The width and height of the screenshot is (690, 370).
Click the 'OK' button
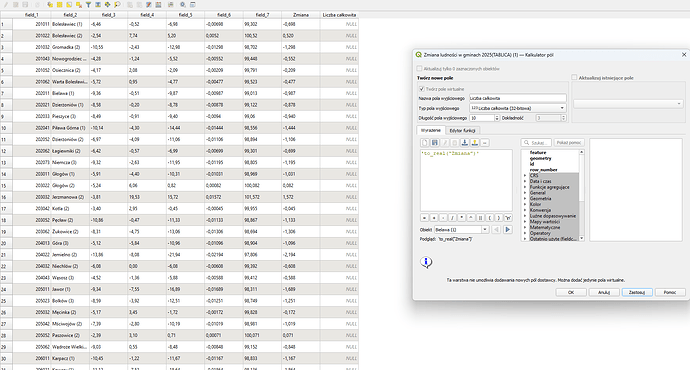coord(571,292)
